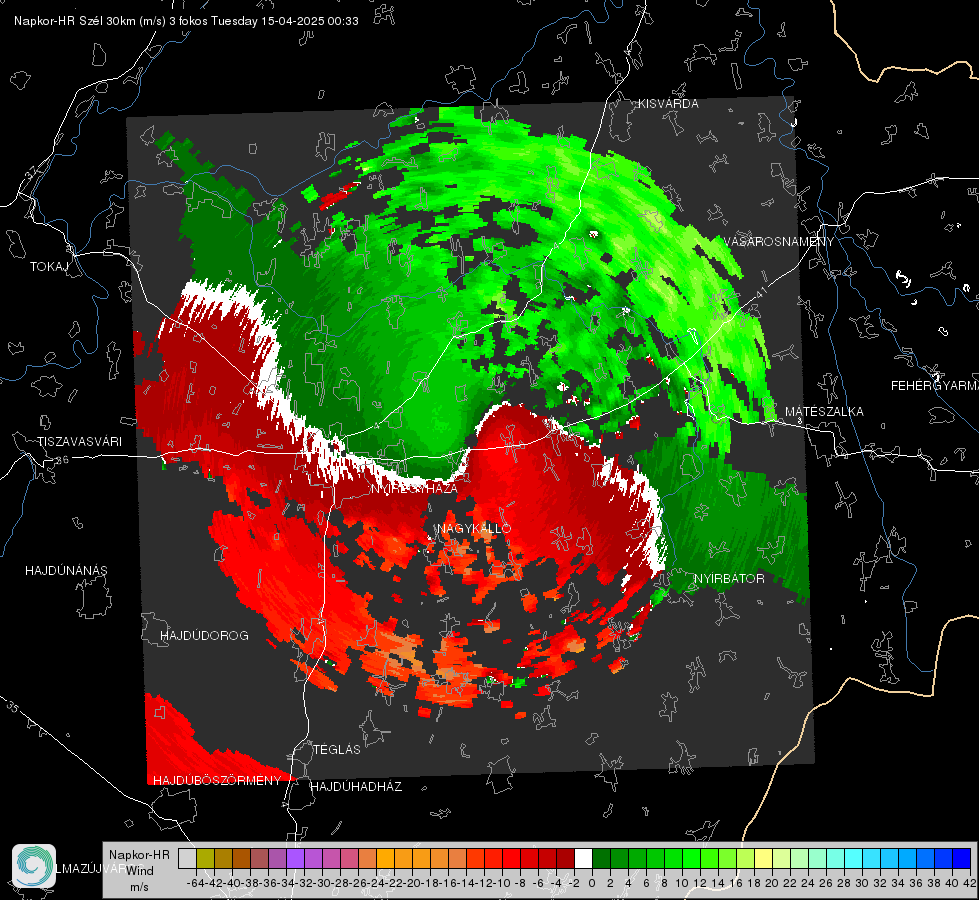Click the HAJDÚHADHÁZ city label
Viewport: 979px width, 900px height.
coord(356,786)
